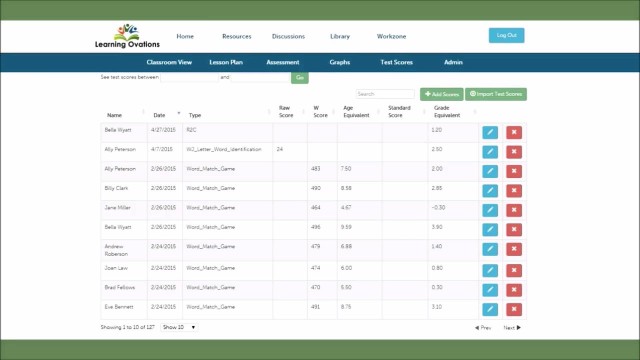This screenshot has height=360, width=640.
Task: Go to the Home page
Action: pyautogui.click(x=185, y=36)
